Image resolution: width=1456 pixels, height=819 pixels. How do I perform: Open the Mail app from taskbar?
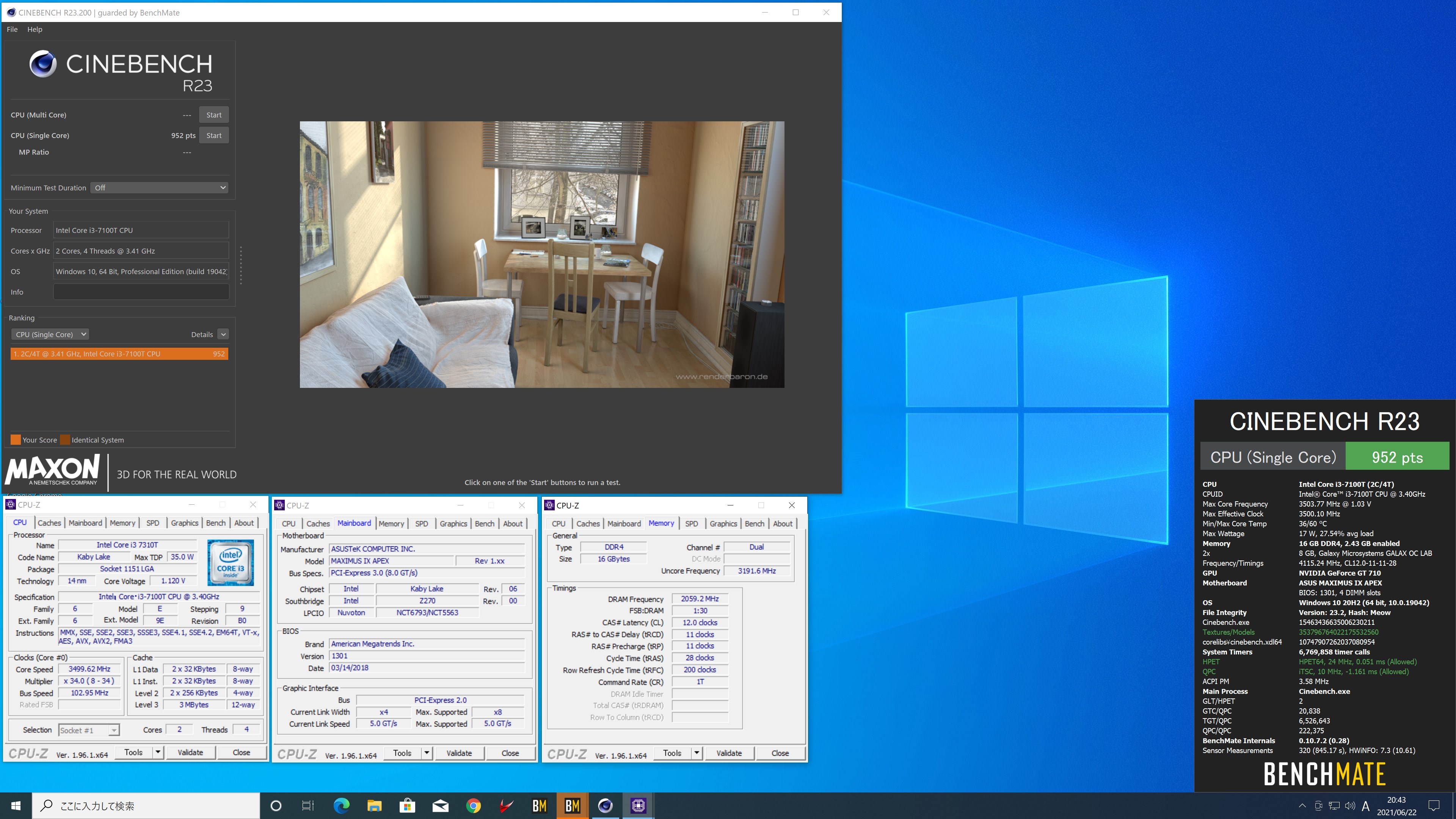click(440, 805)
